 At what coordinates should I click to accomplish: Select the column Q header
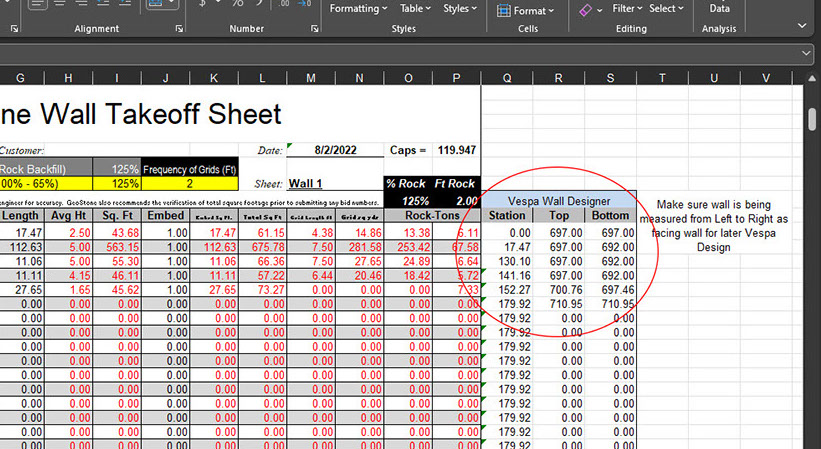(507, 78)
